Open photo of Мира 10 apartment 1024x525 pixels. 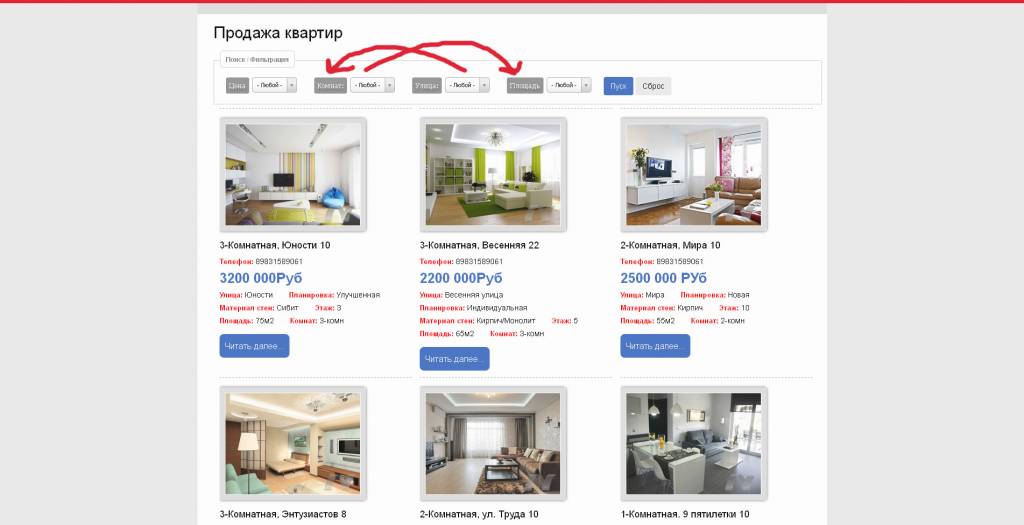[694, 174]
